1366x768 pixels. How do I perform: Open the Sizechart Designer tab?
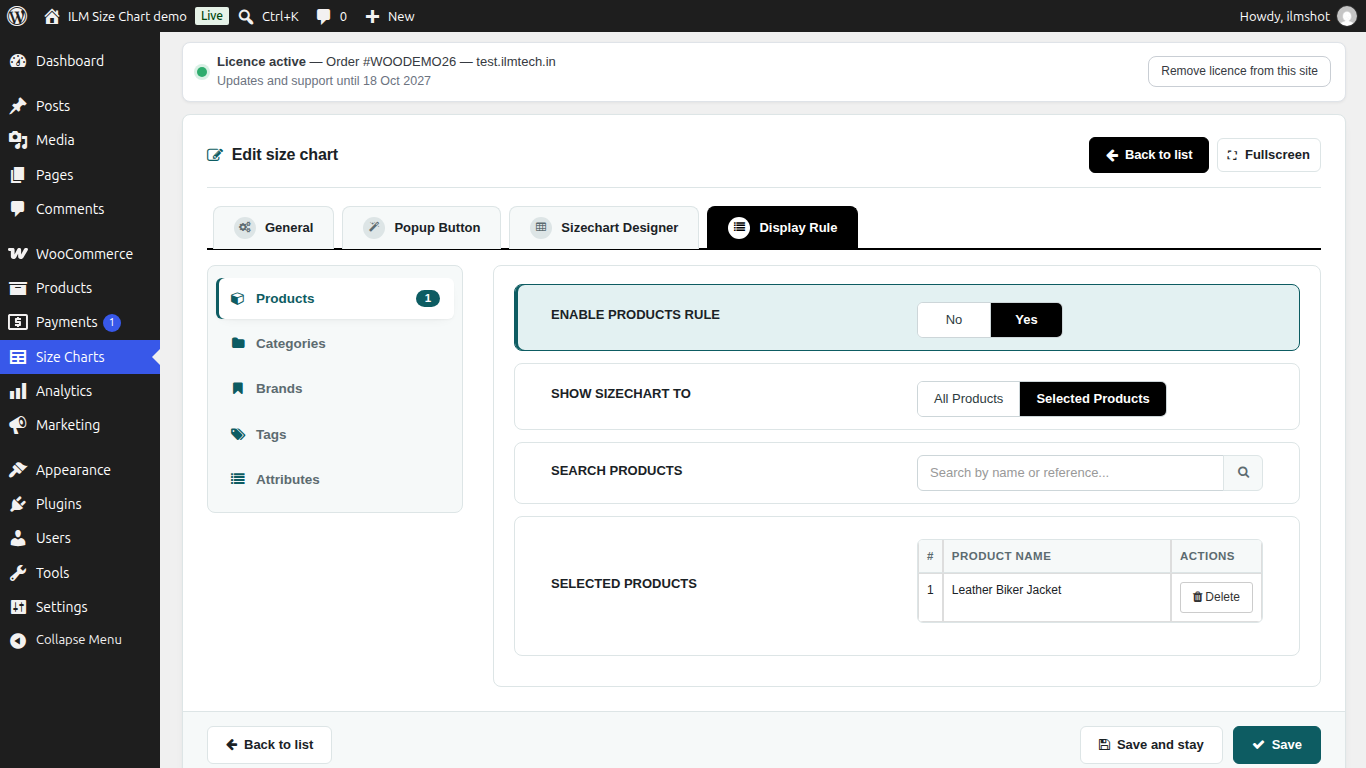pos(604,228)
